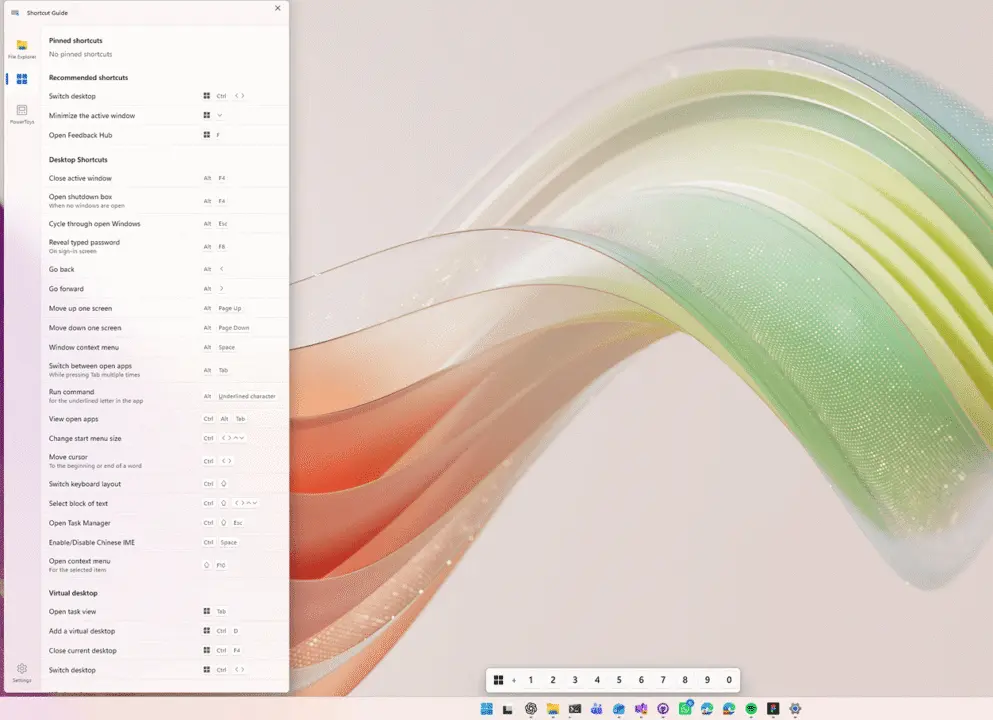The image size is (993, 720).
Task: Select the 'Window context menu' row
Action: pos(165,348)
